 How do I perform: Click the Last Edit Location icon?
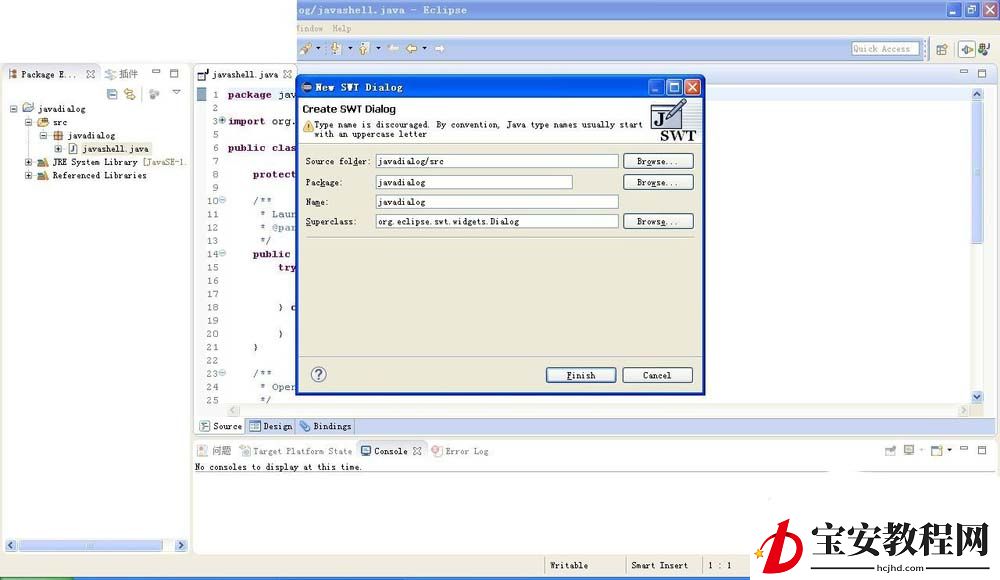tap(393, 48)
